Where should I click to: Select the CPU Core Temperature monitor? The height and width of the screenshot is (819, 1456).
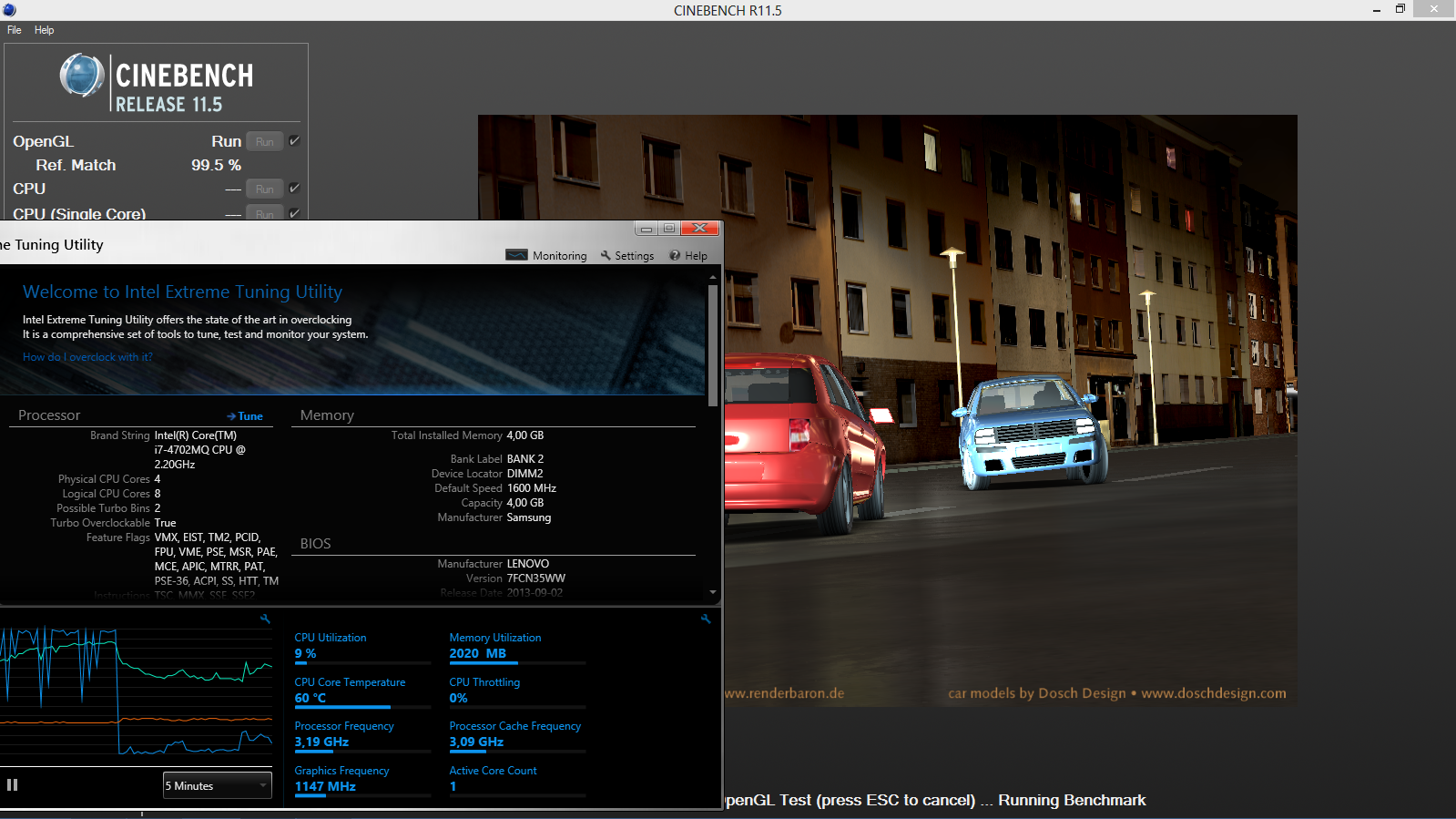coord(362,691)
